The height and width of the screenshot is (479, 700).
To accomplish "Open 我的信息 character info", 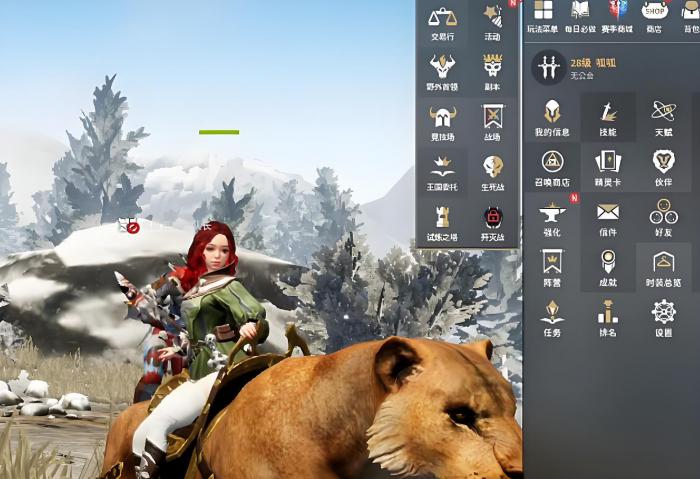I will [x=552, y=117].
